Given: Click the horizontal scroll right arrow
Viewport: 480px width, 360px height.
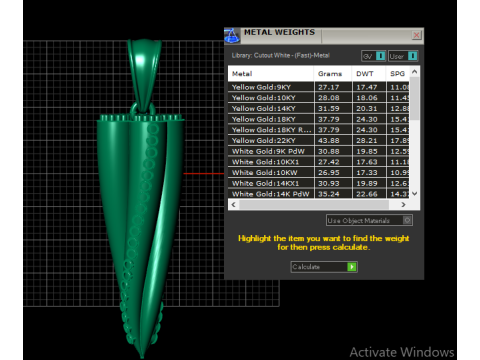Looking at the screenshot, I should [x=403, y=204].
